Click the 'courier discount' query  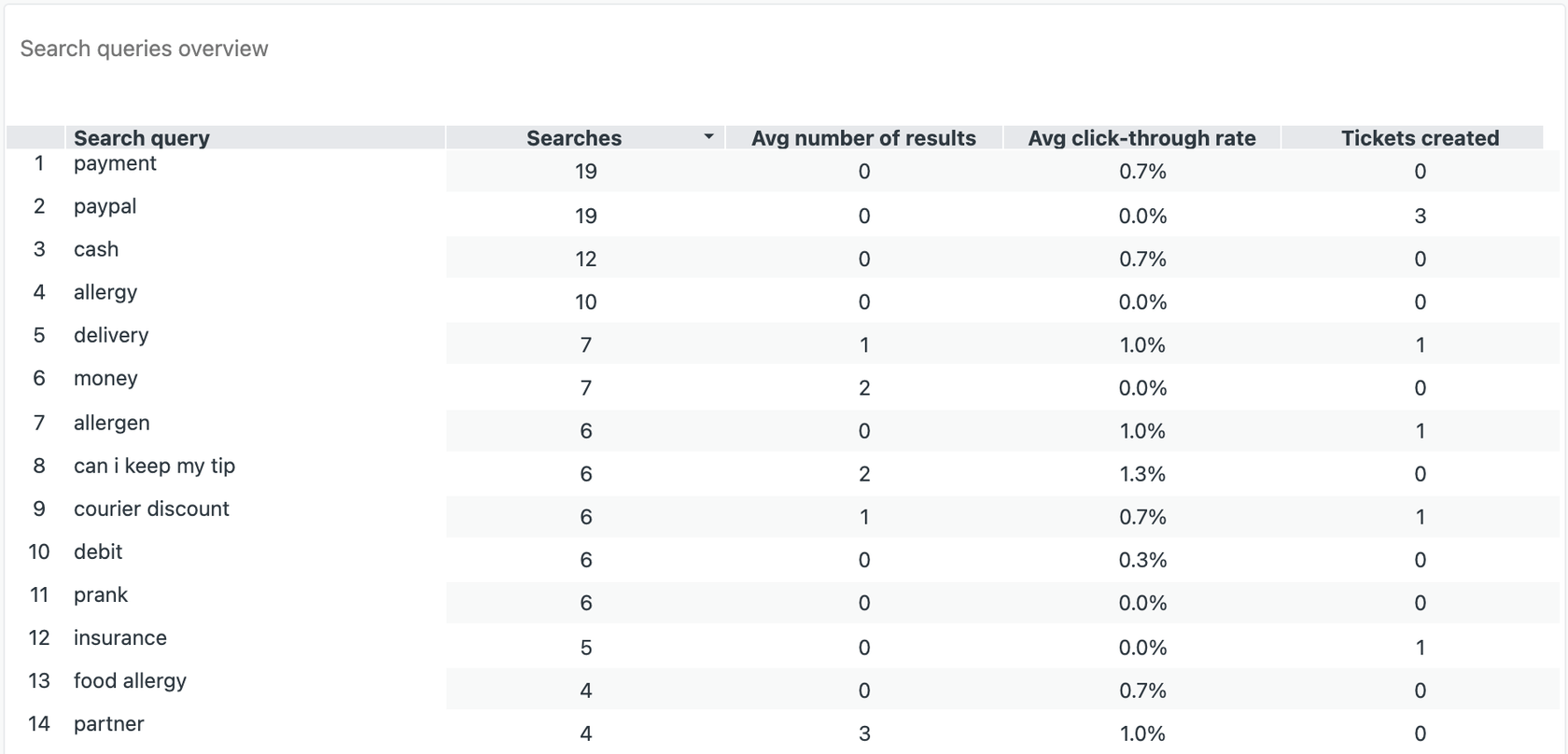[151, 509]
